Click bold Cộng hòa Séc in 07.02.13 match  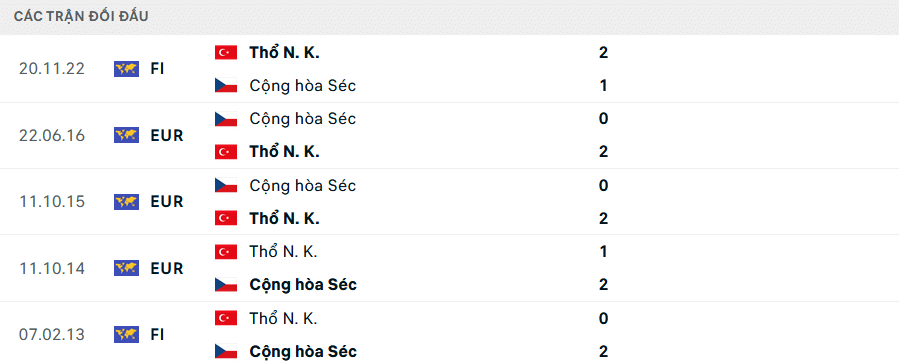[303, 351]
